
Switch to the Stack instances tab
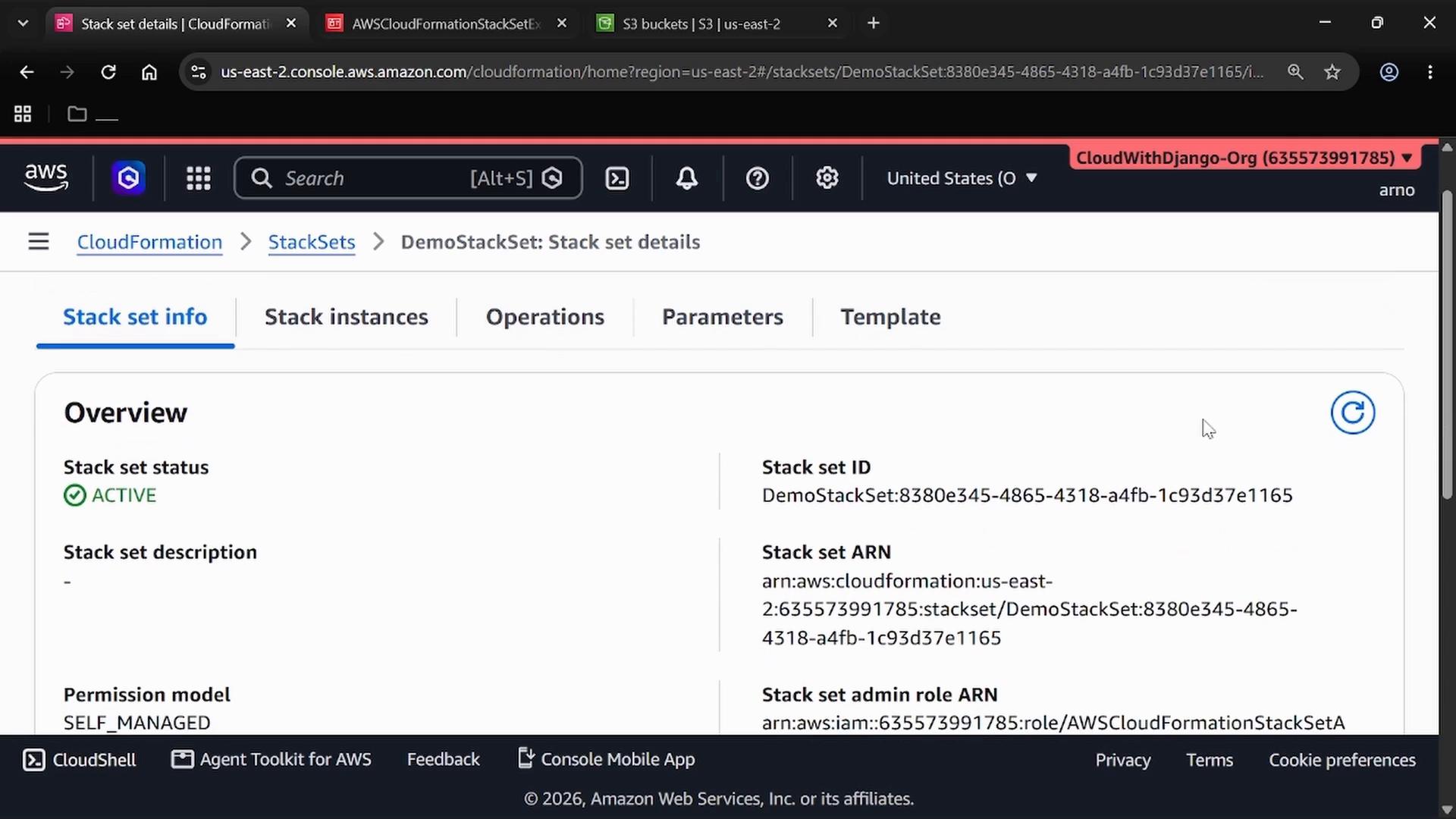346,317
